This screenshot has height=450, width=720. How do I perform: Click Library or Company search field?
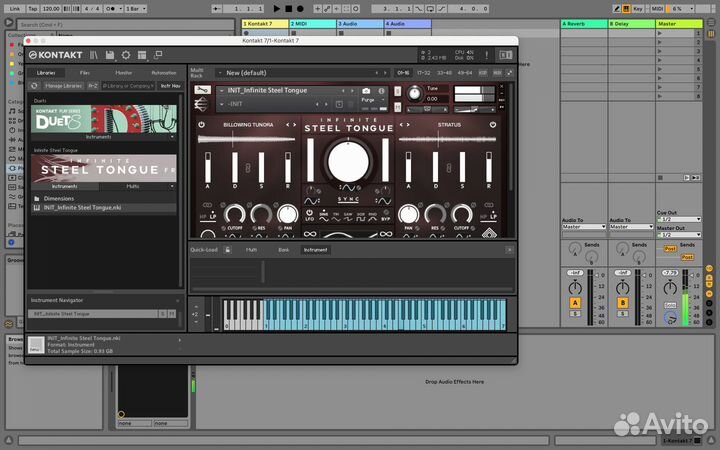tap(128, 86)
